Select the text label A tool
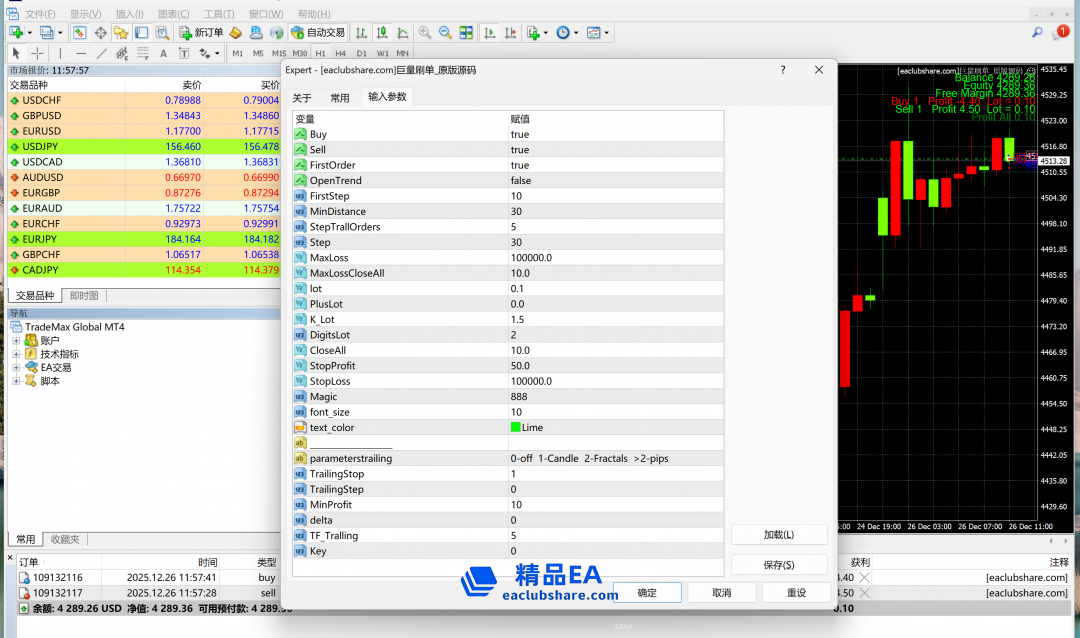This screenshot has width=1080, height=638. [x=164, y=53]
